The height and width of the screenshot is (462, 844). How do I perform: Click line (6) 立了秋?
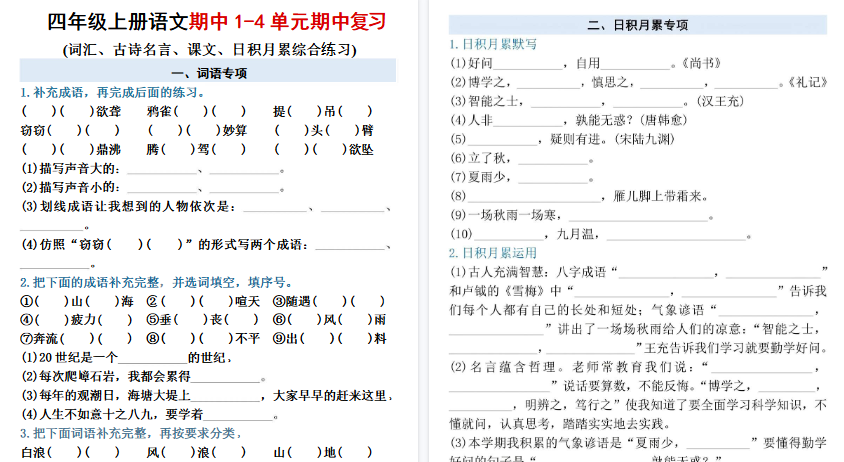(523, 158)
